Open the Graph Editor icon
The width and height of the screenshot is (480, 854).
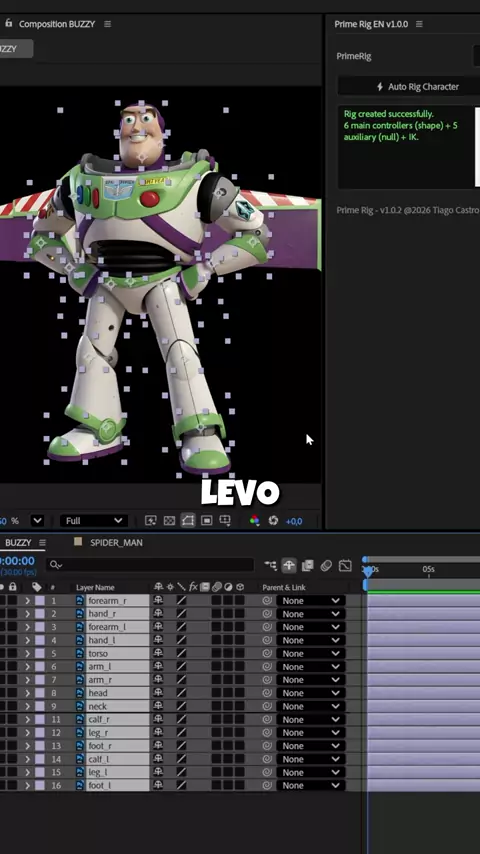[345, 565]
